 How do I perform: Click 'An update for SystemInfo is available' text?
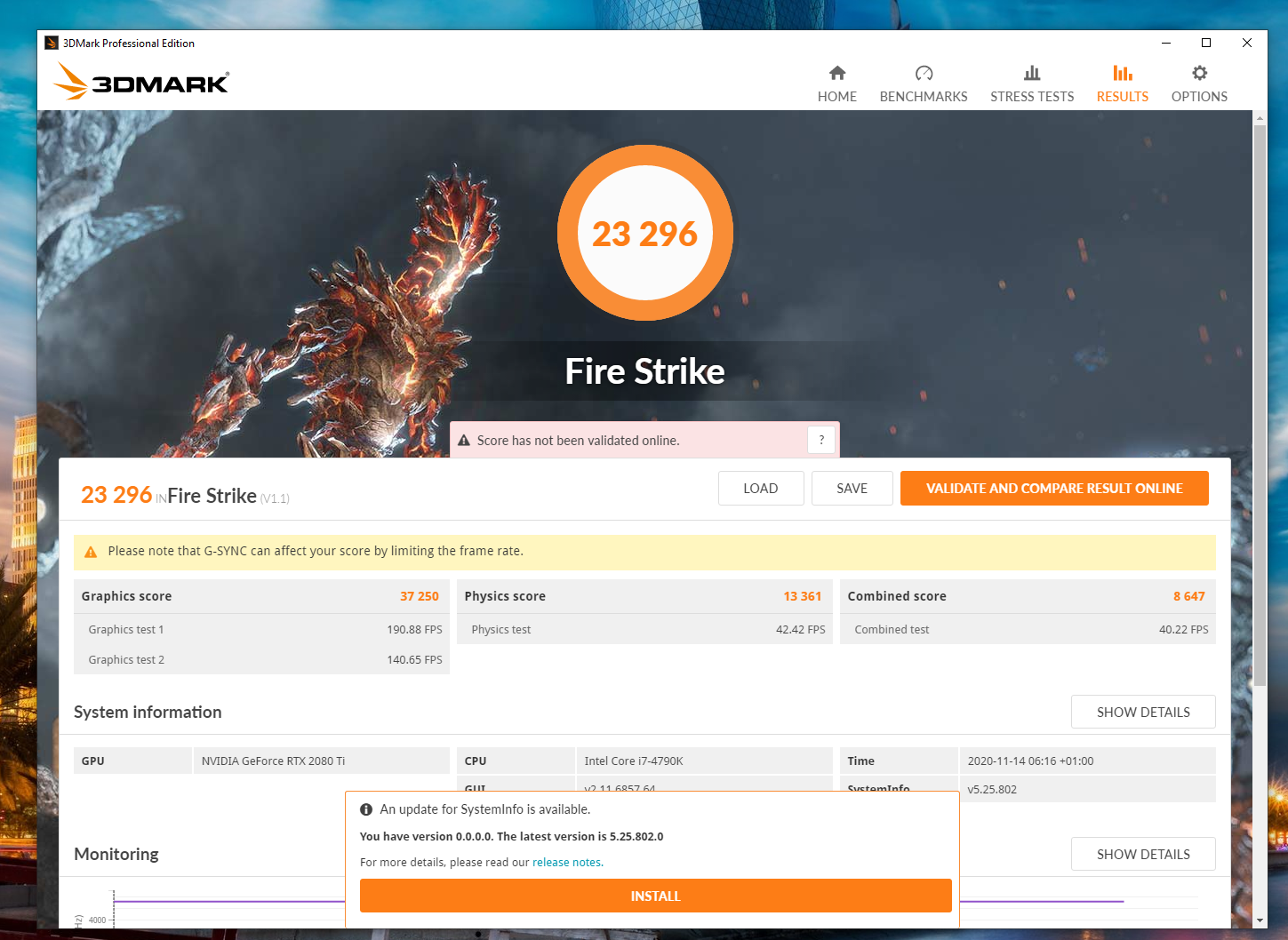tap(484, 809)
